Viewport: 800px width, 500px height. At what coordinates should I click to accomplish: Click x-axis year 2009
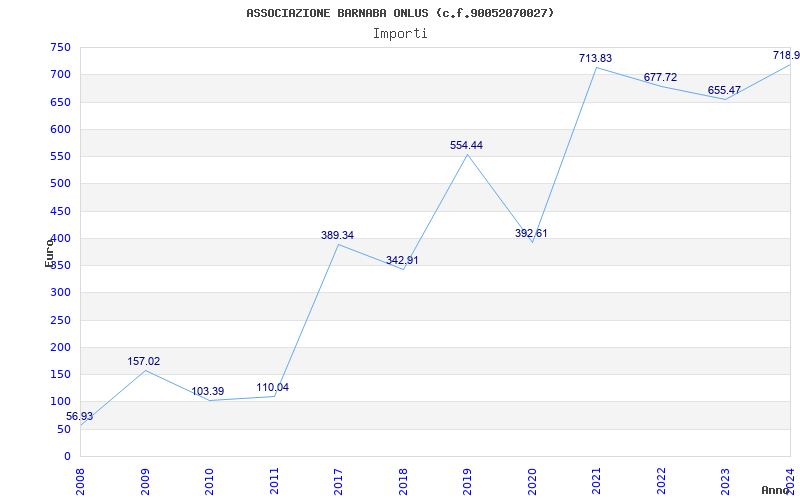(x=145, y=482)
